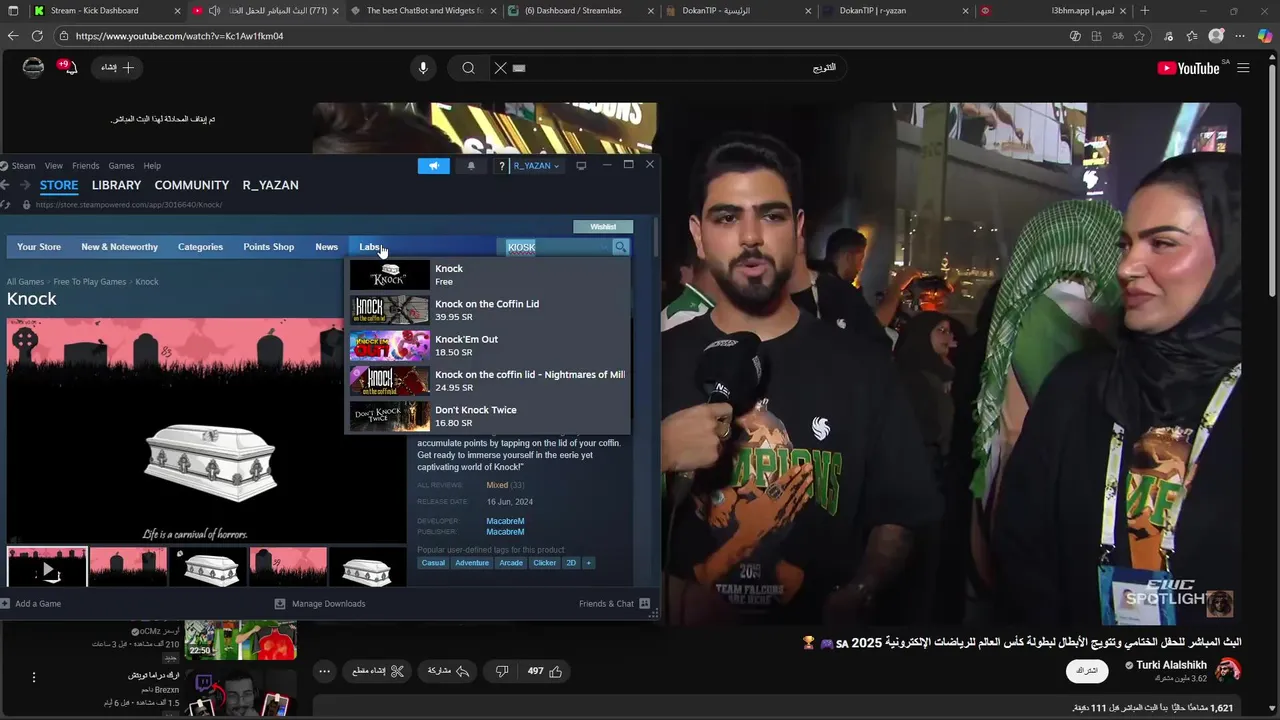Open the View menu in Steam
The height and width of the screenshot is (720, 1280).
(x=54, y=166)
